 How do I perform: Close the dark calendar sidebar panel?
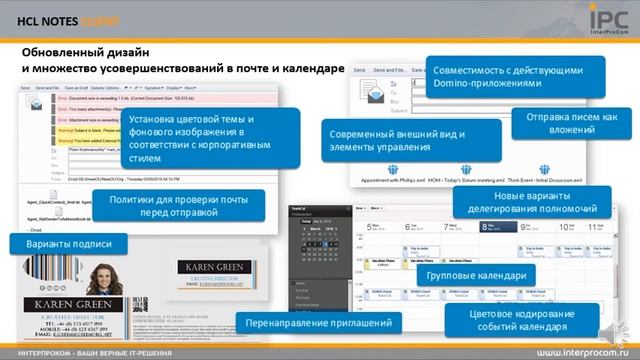[x=348, y=209]
